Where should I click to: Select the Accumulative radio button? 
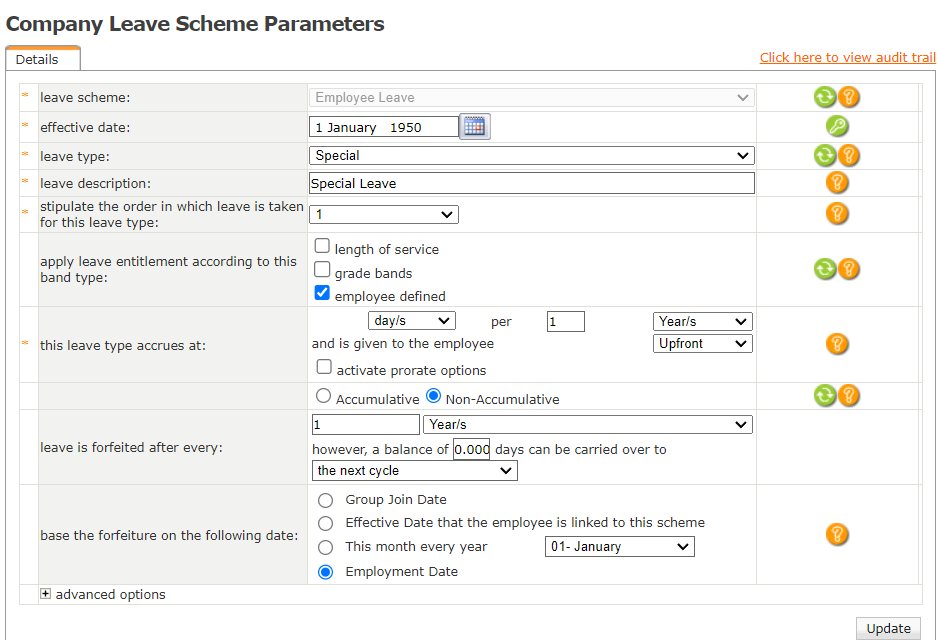[323, 396]
